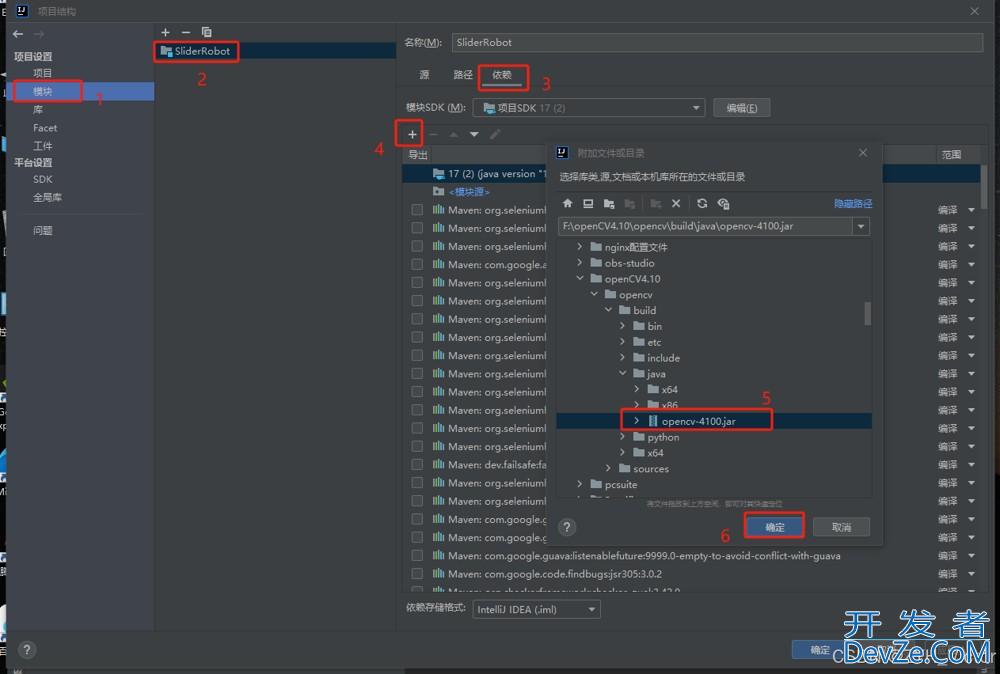Open help in the attach files dialog
The image size is (1000, 674).
point(567,527)
